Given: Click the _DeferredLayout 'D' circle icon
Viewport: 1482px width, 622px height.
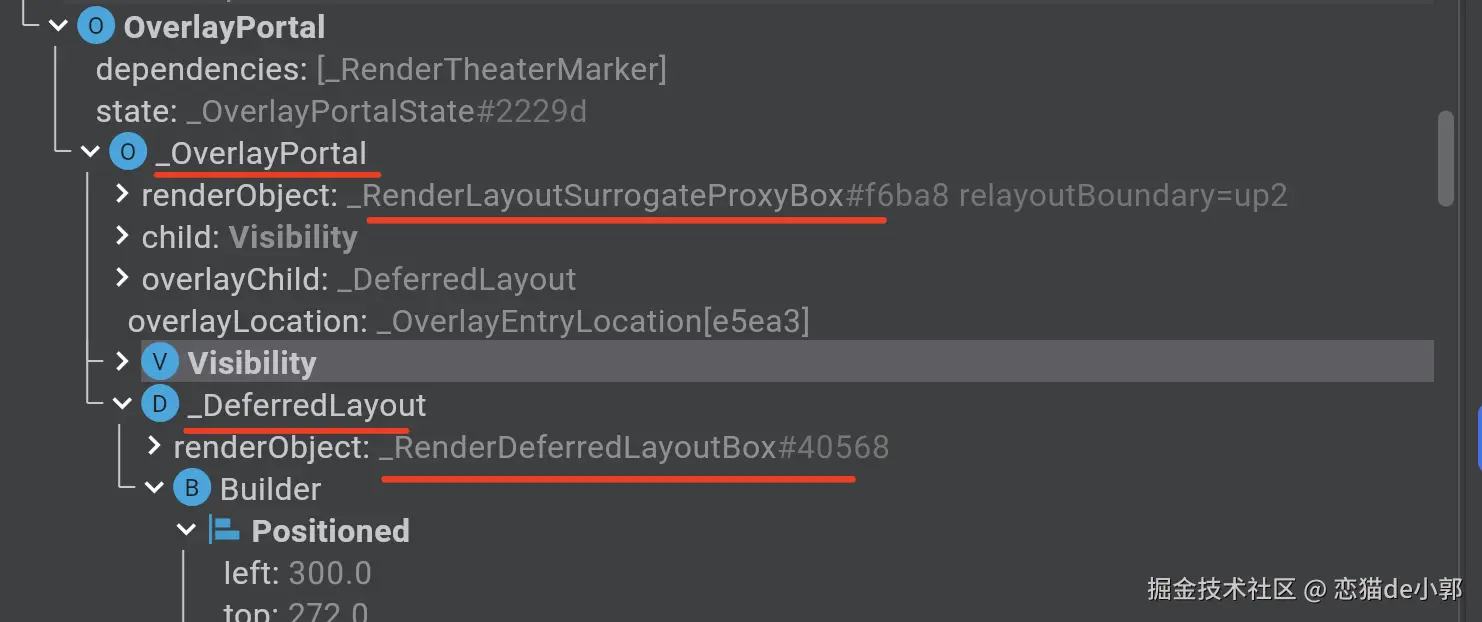Looking at the screenshot, I should (x=159, y=405).
